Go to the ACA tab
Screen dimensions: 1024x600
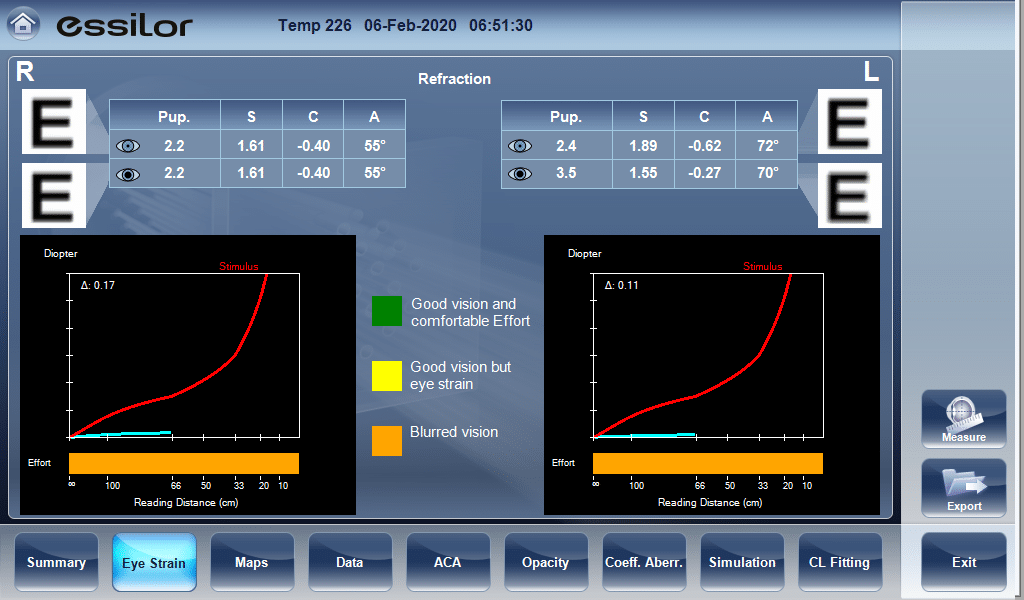(x=448, y=562)
